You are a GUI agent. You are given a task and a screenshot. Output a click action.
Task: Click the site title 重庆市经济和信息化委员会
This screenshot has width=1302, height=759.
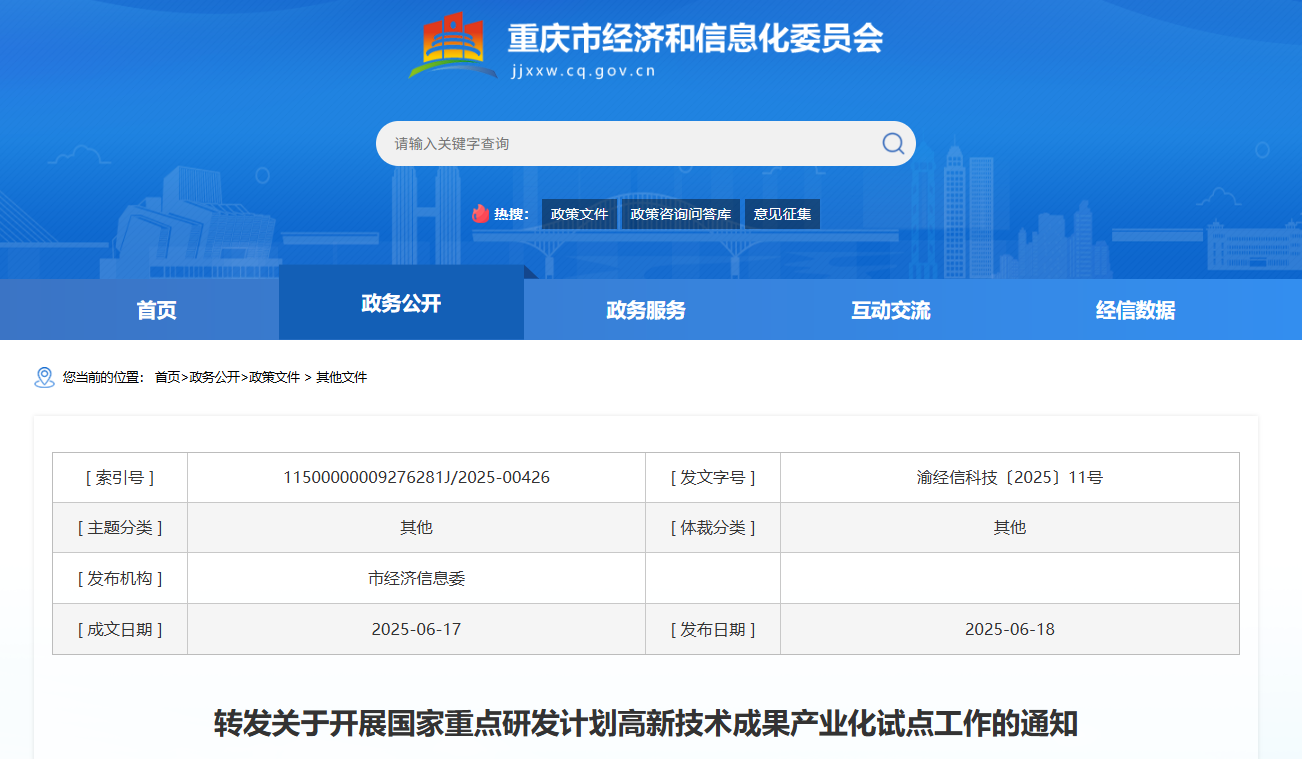(695, 38)
